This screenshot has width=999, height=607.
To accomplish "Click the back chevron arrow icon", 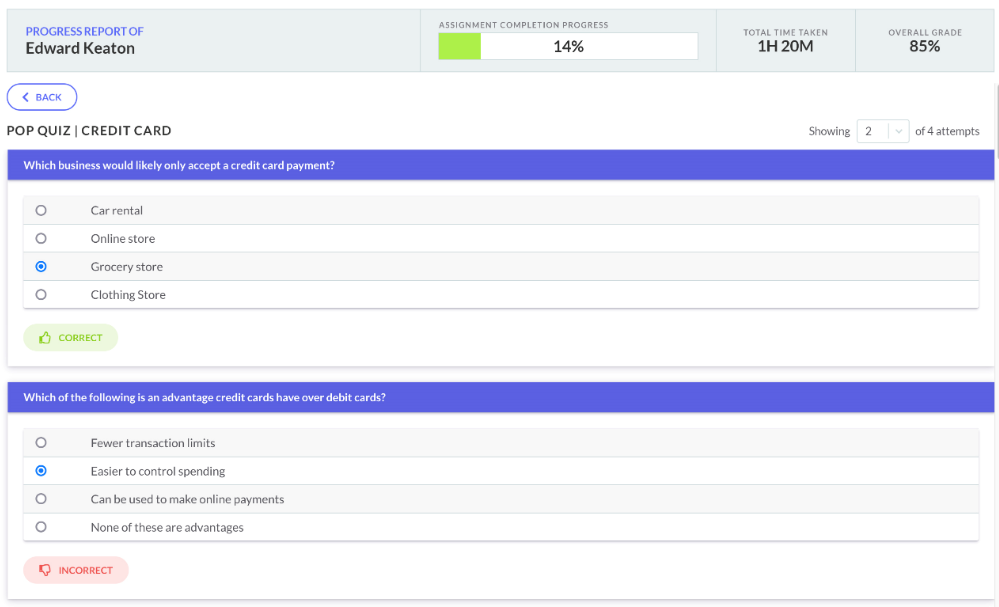I will coord(25,97).
